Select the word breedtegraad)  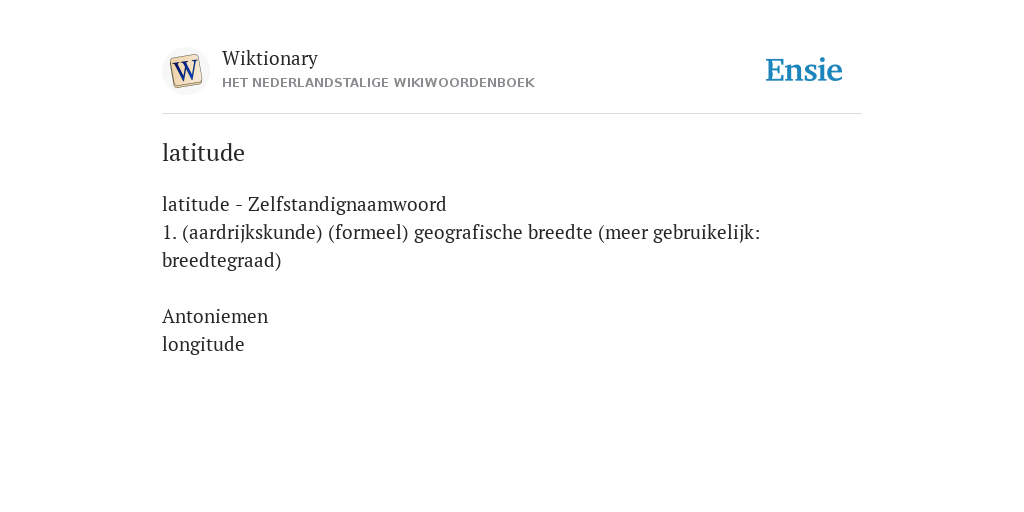pos(221,261)
